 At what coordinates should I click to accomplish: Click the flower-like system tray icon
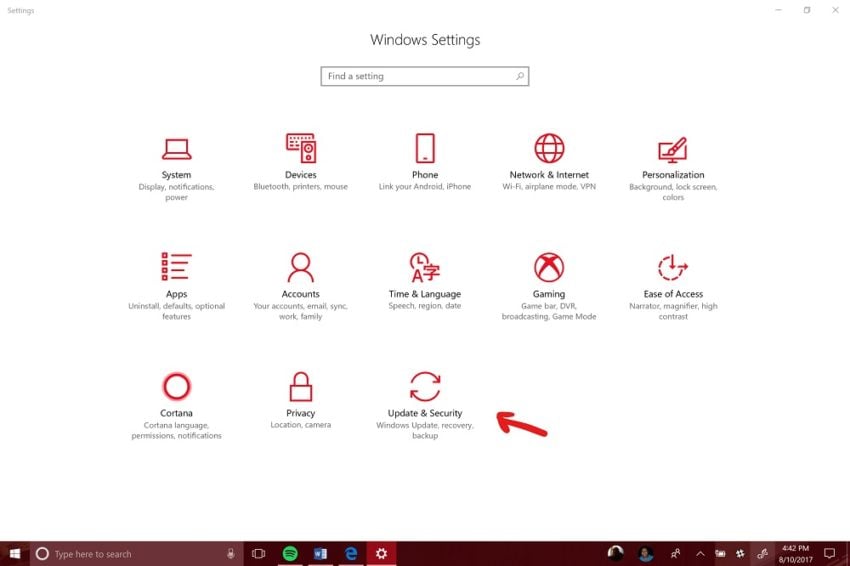740,554
